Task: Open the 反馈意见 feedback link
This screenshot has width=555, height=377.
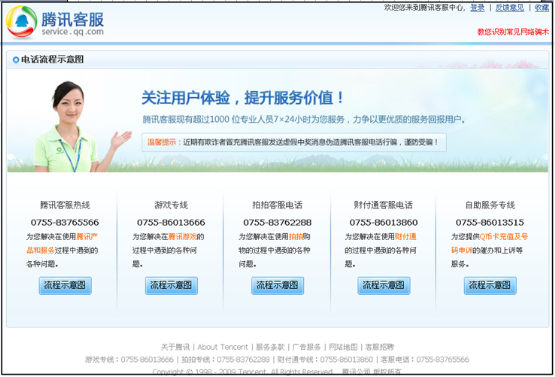Action: point(510,8)
